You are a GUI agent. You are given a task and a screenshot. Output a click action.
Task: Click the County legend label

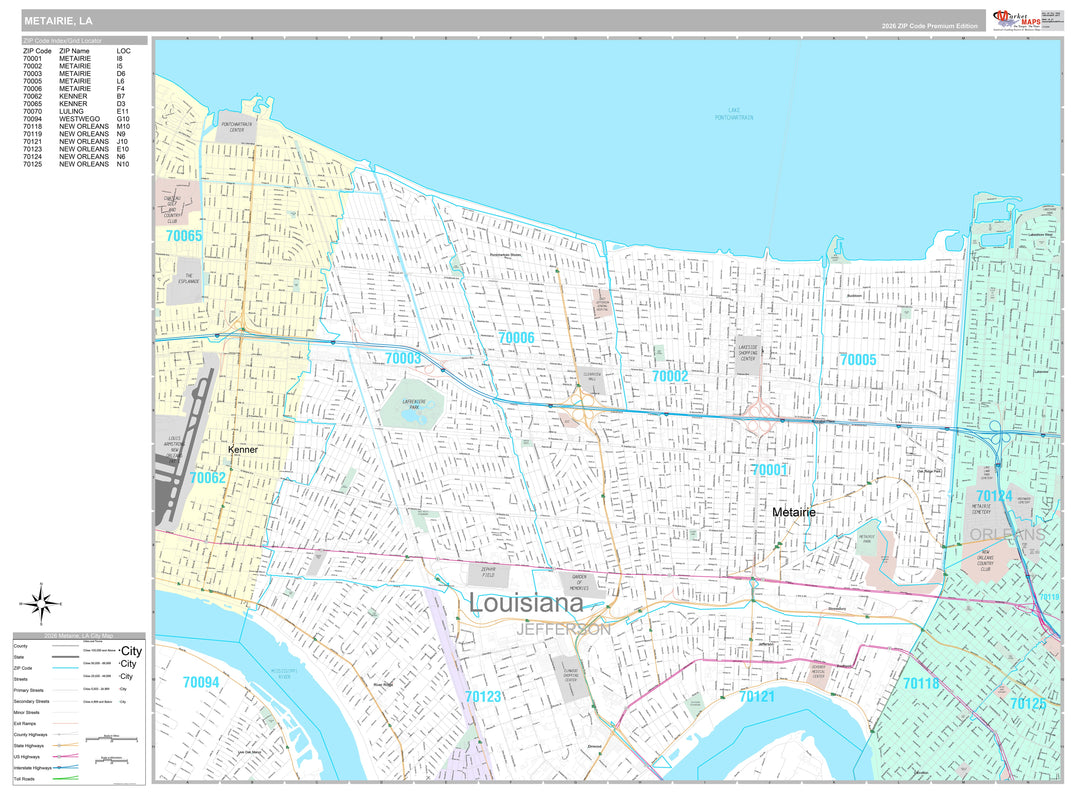coord(21,646)
